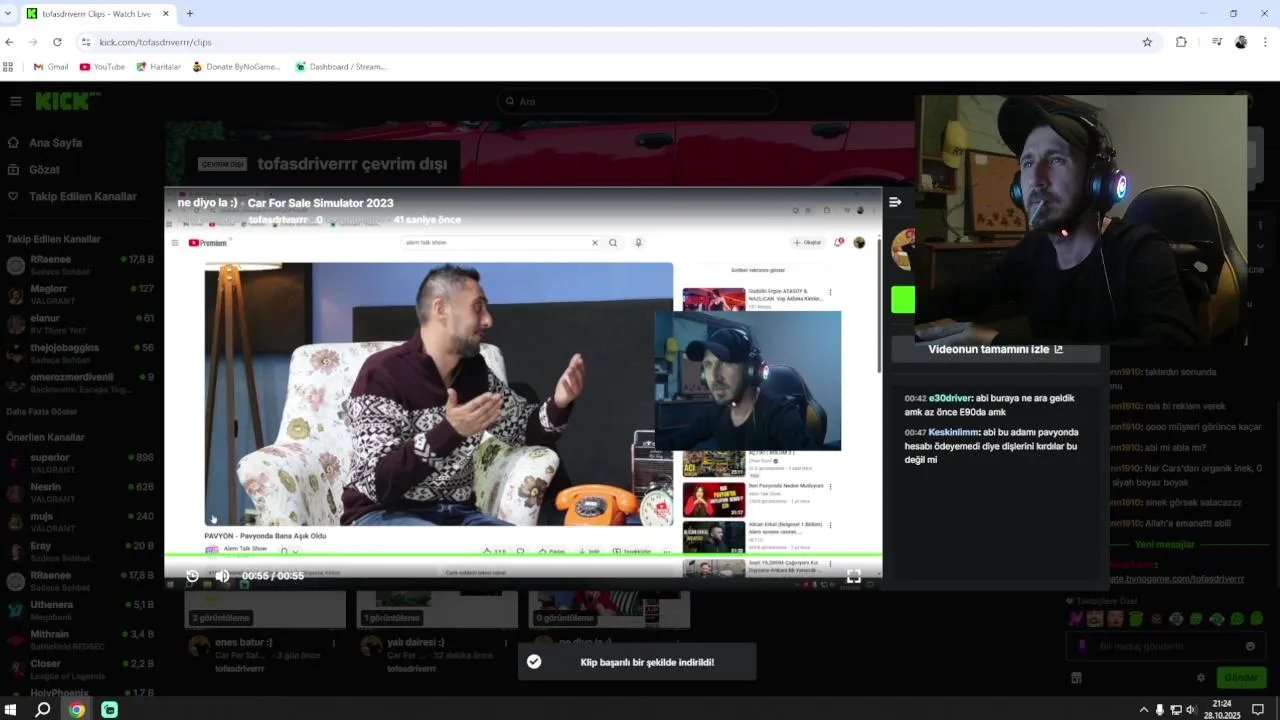Open Chrome apps grid in bookmarks bar
Image resolution: width=1280 pixels, height=720 pixels.
click(x=8, y=67)
